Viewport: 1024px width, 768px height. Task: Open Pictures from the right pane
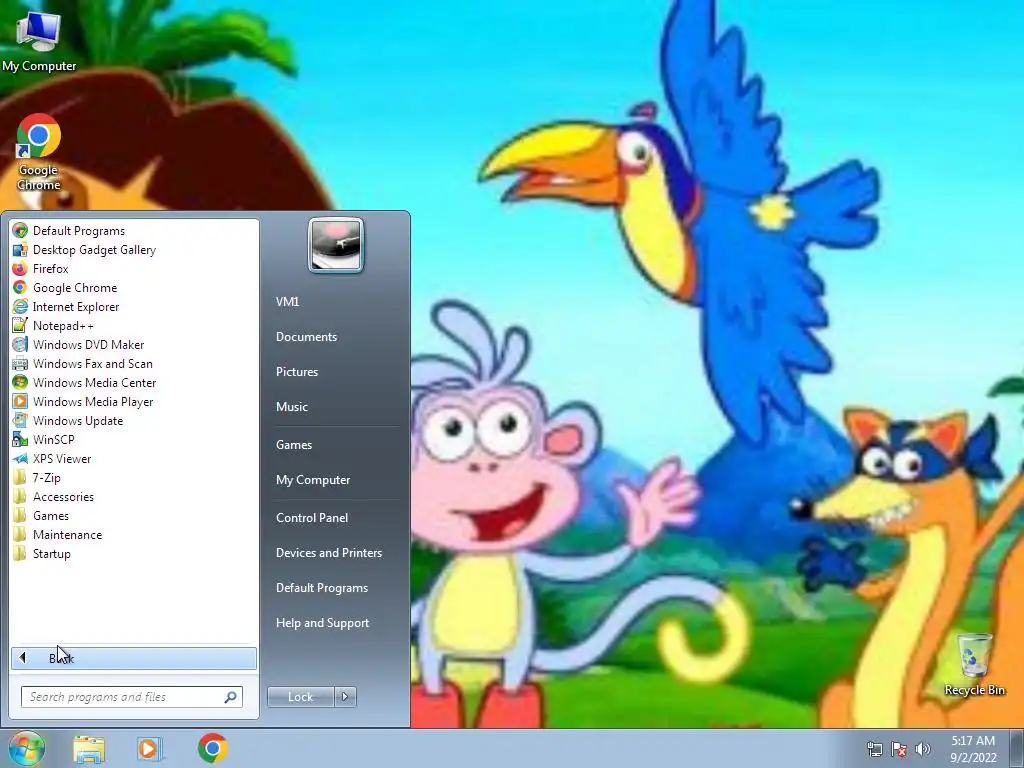pyautogui.click(x=297, y=372)
